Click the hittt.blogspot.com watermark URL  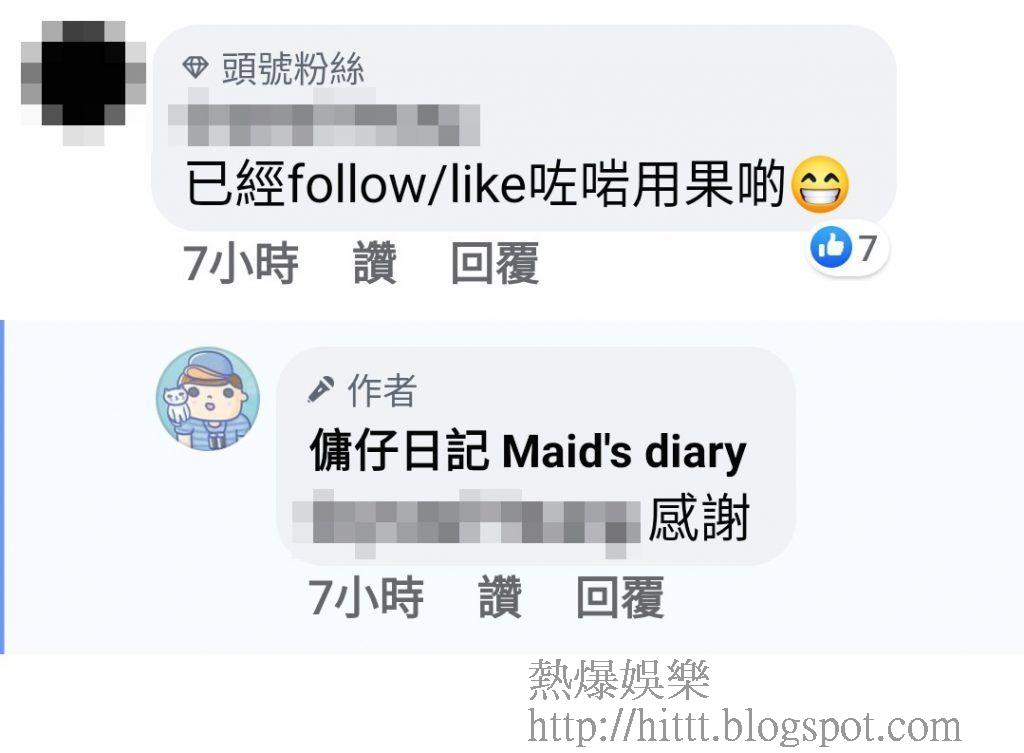click(744, 726)
